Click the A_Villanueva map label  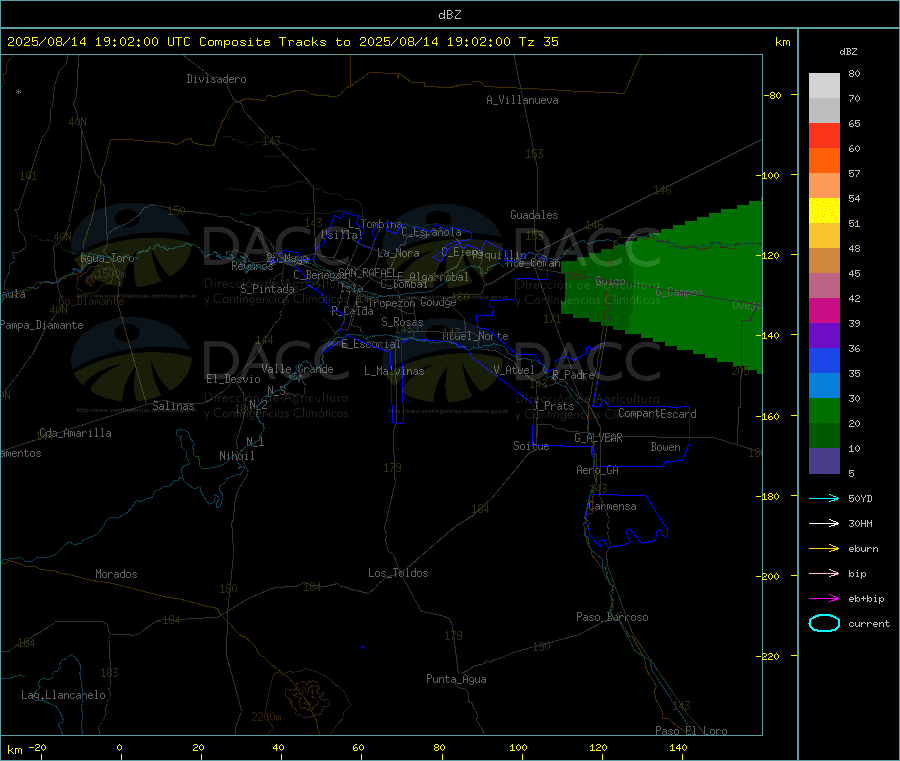(522, 100)
